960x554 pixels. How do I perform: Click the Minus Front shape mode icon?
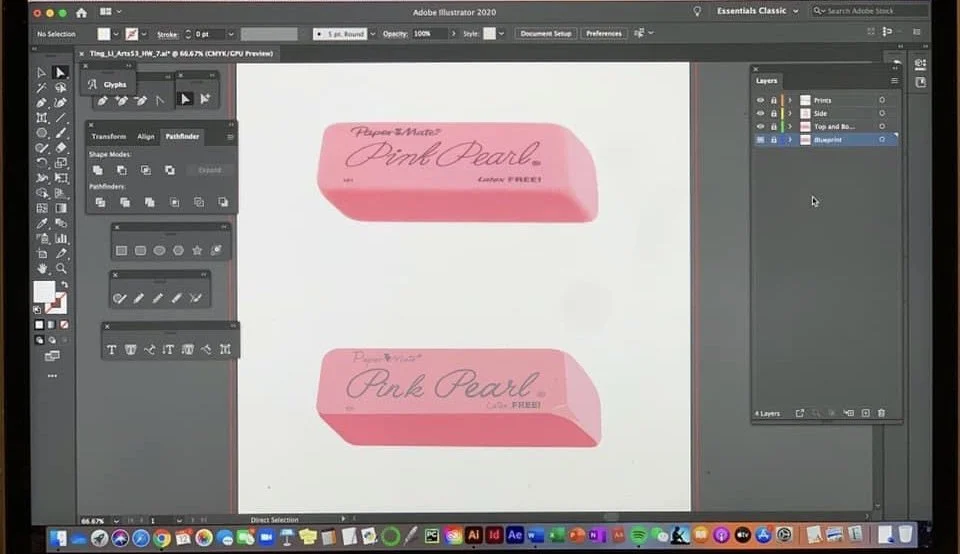[x=122, y=170]
